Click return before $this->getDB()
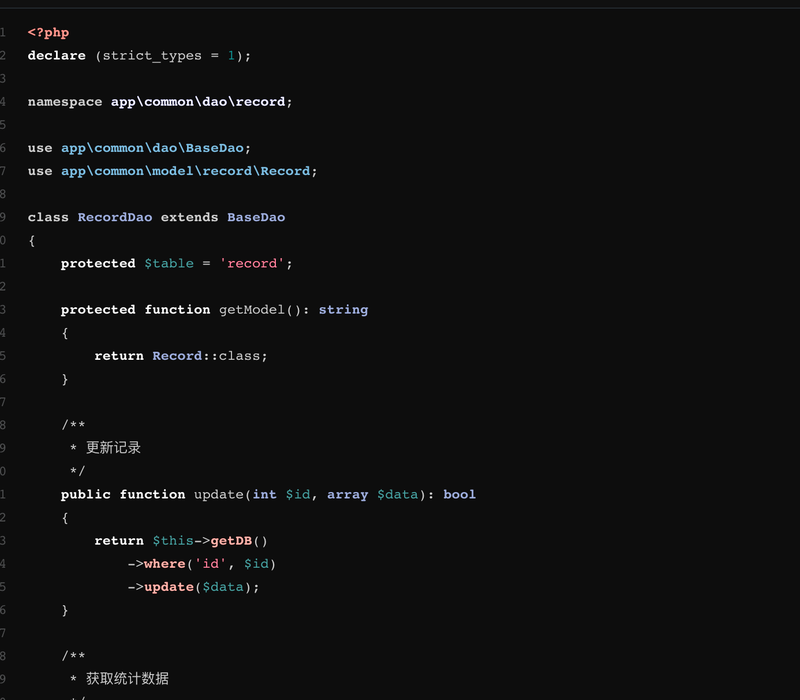 click(119, 541)
